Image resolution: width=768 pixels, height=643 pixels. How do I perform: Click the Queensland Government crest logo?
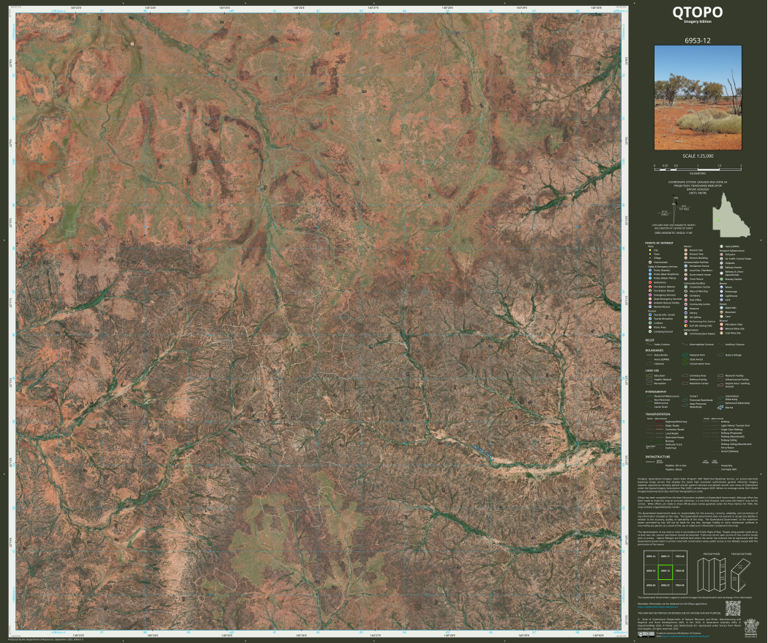(x=751, y=628)
